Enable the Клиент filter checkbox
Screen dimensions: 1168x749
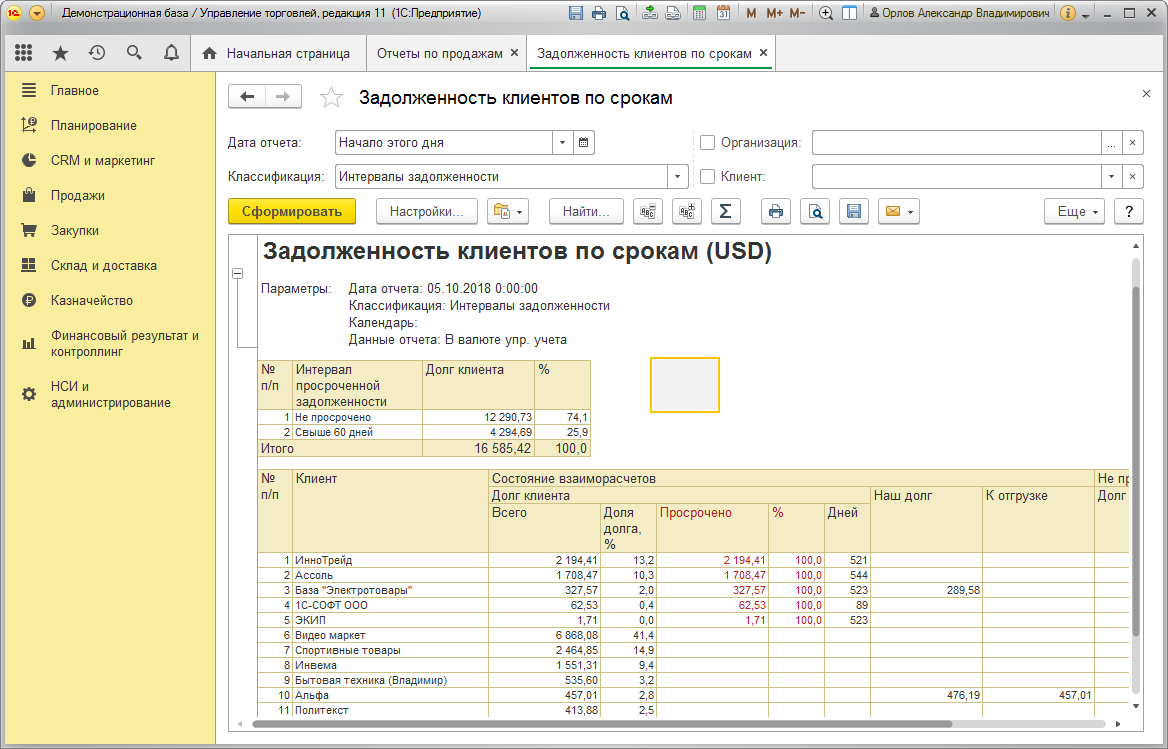pos(708,176)
